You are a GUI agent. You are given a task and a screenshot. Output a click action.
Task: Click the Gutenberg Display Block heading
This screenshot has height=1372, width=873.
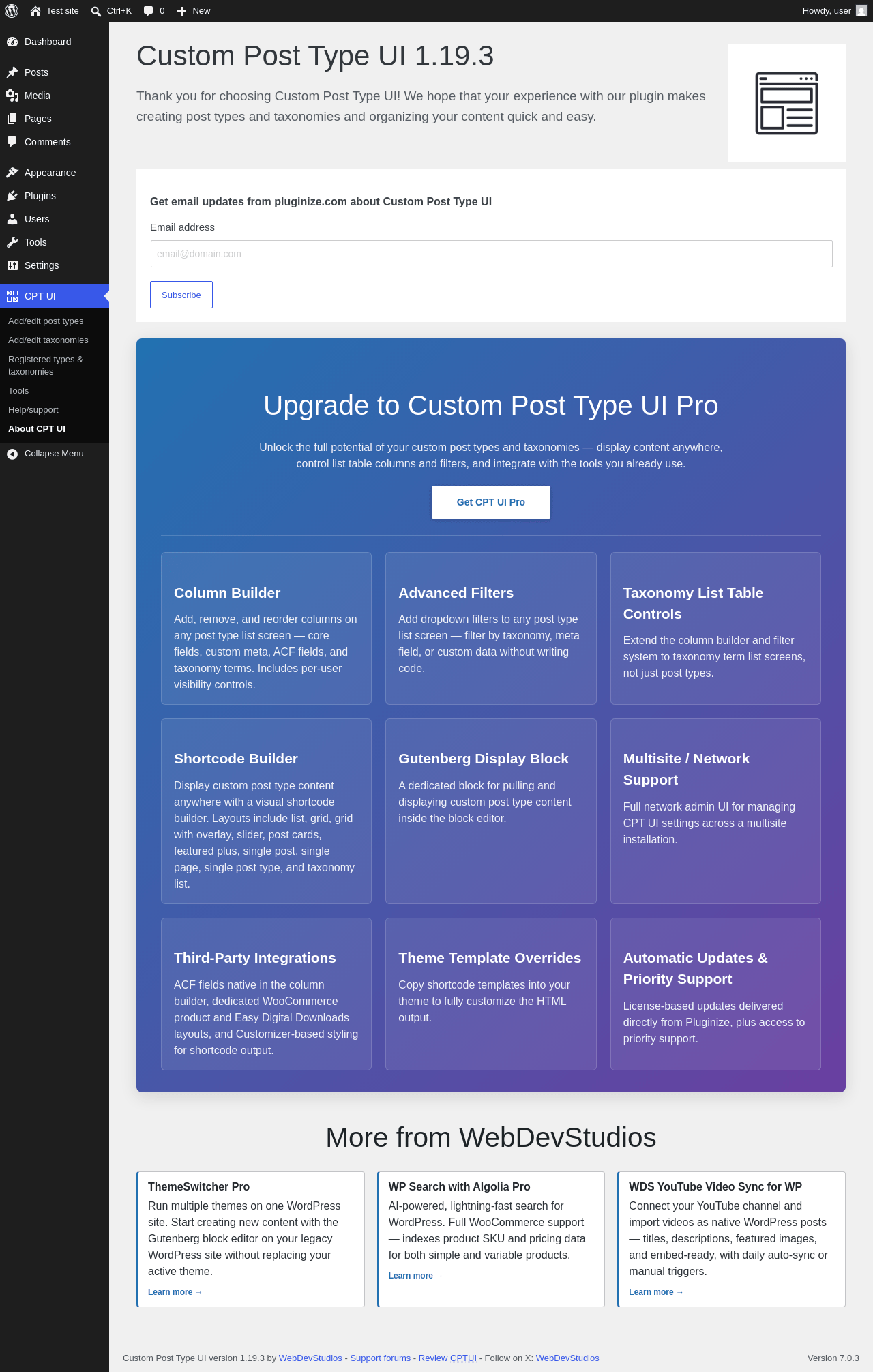[484, 759]
